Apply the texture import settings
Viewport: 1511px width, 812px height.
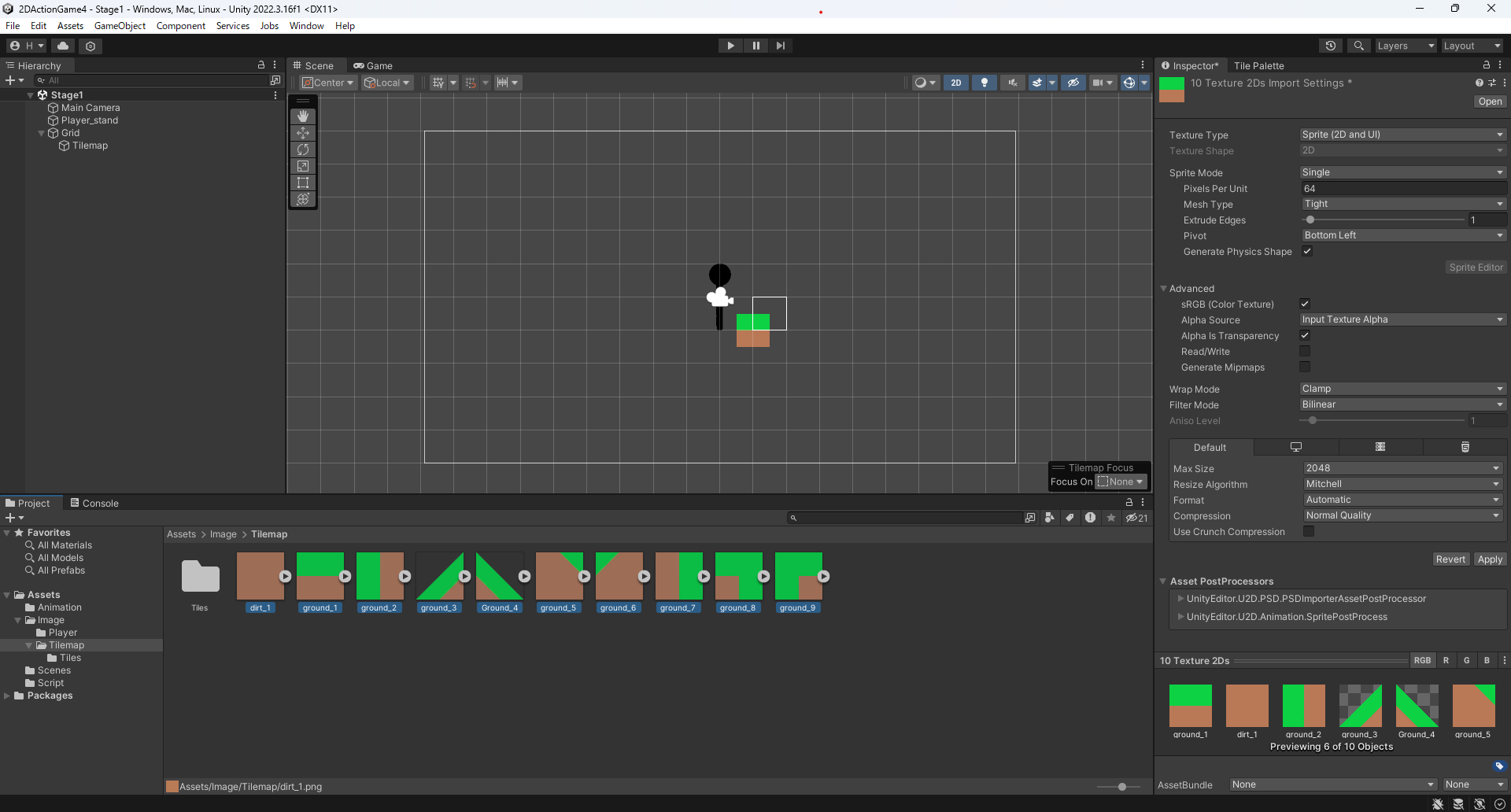pos(1491,559)
